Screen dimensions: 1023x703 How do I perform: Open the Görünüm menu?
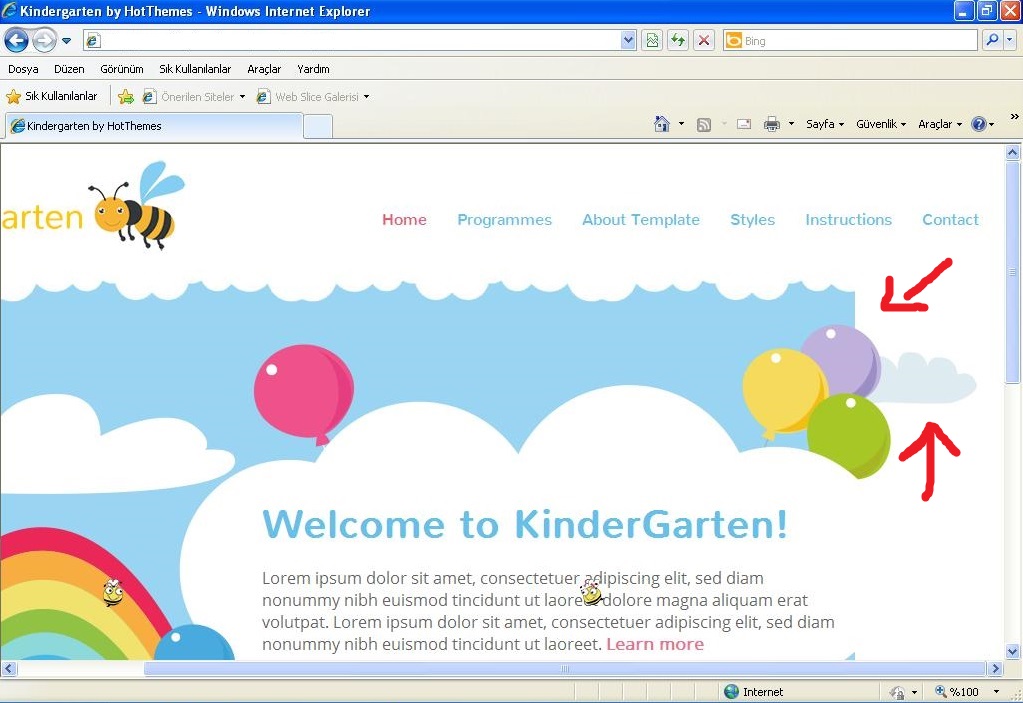point(121,69)
